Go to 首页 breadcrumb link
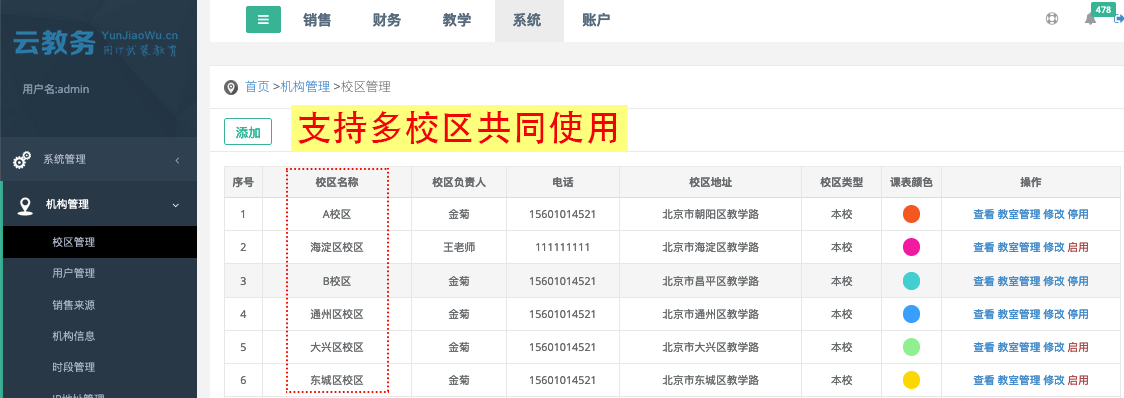This screenshot has width=1124, height=398. point(257,87)
